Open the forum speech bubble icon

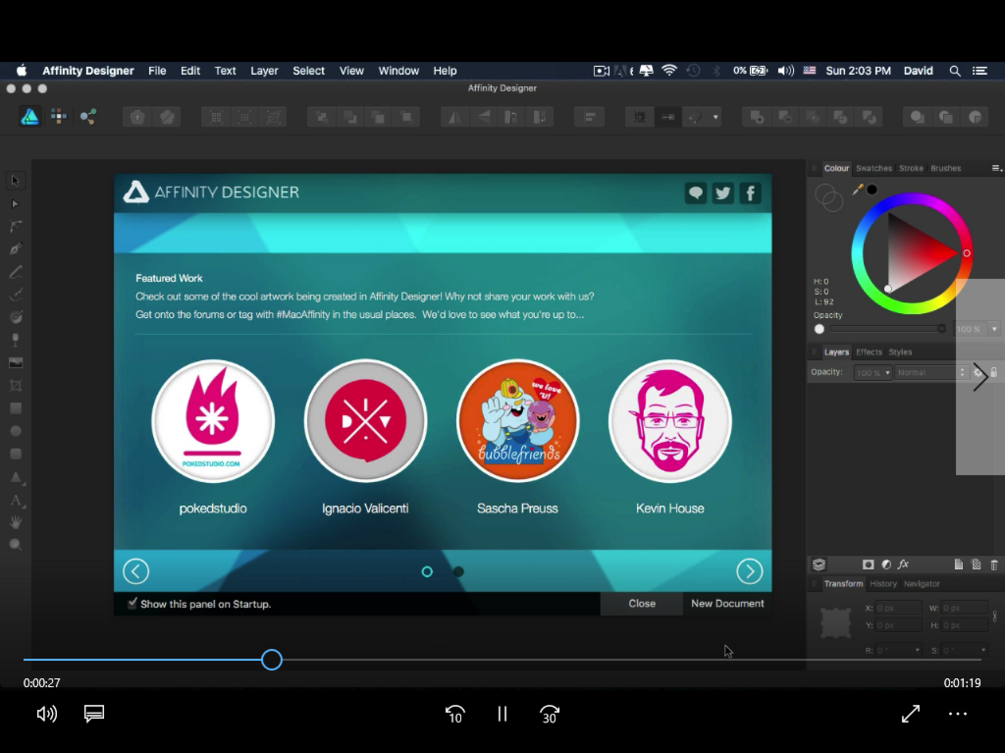[x=695, y=193]
